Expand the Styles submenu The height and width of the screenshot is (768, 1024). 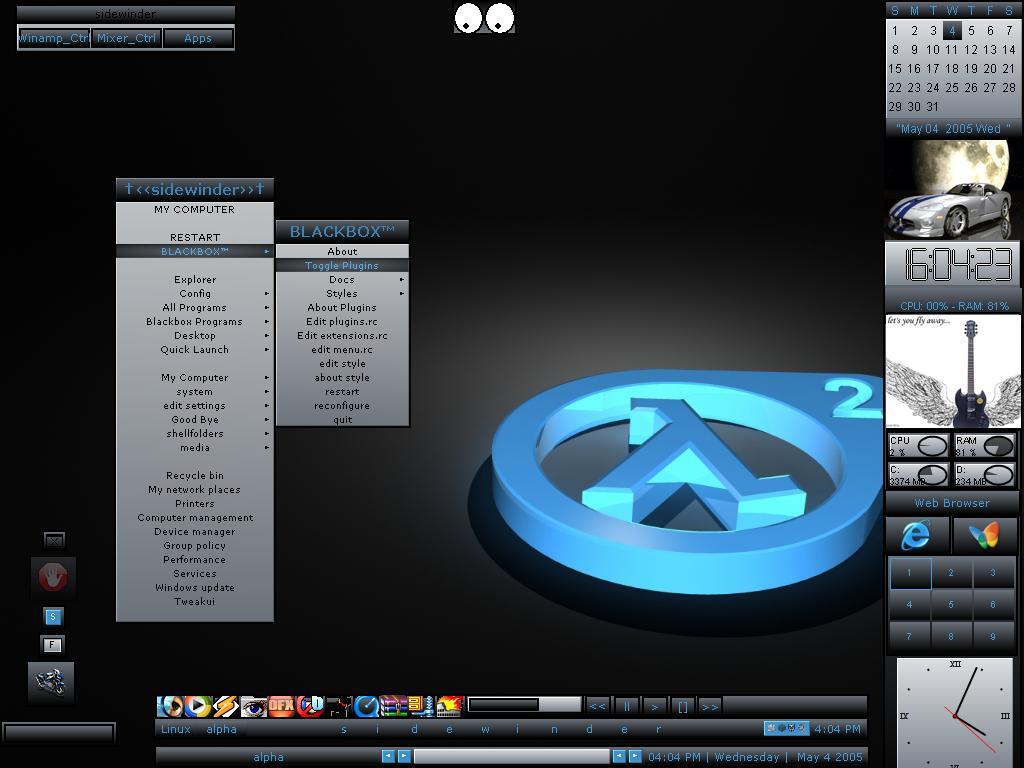click(x=342, y=293)
